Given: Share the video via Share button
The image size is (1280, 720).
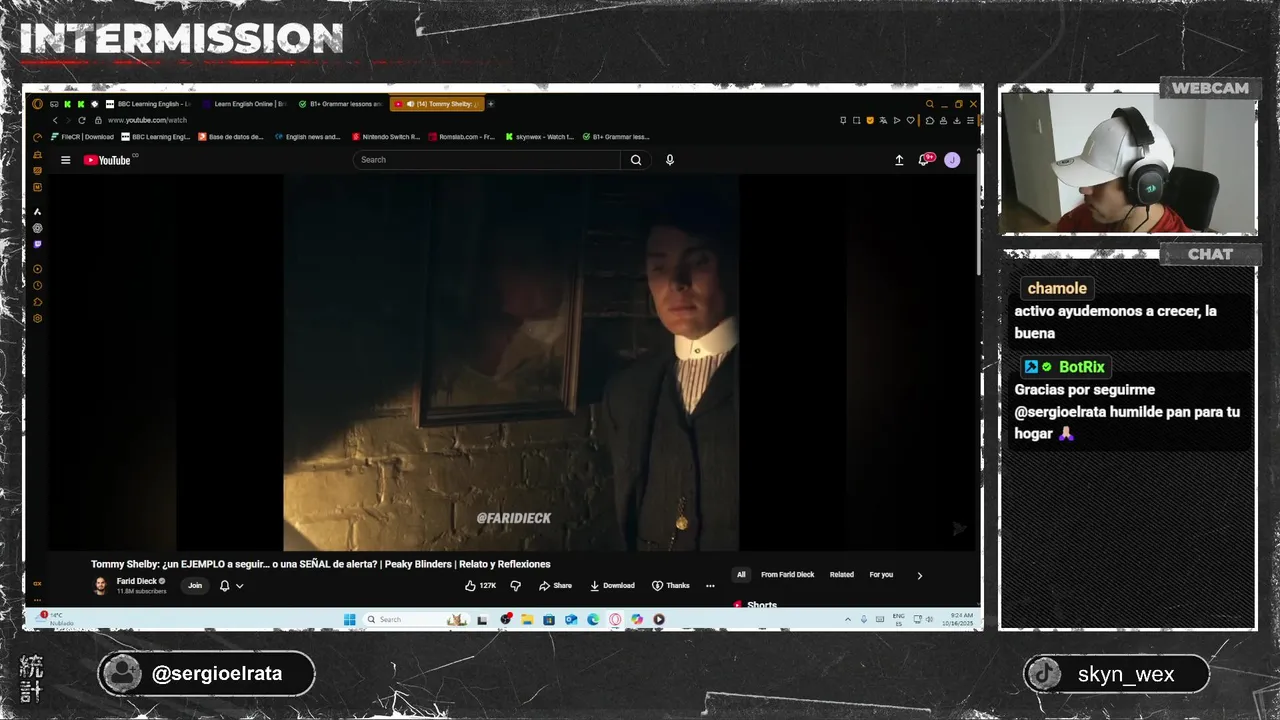Looking at the screenshot, I should click(555, 586).
